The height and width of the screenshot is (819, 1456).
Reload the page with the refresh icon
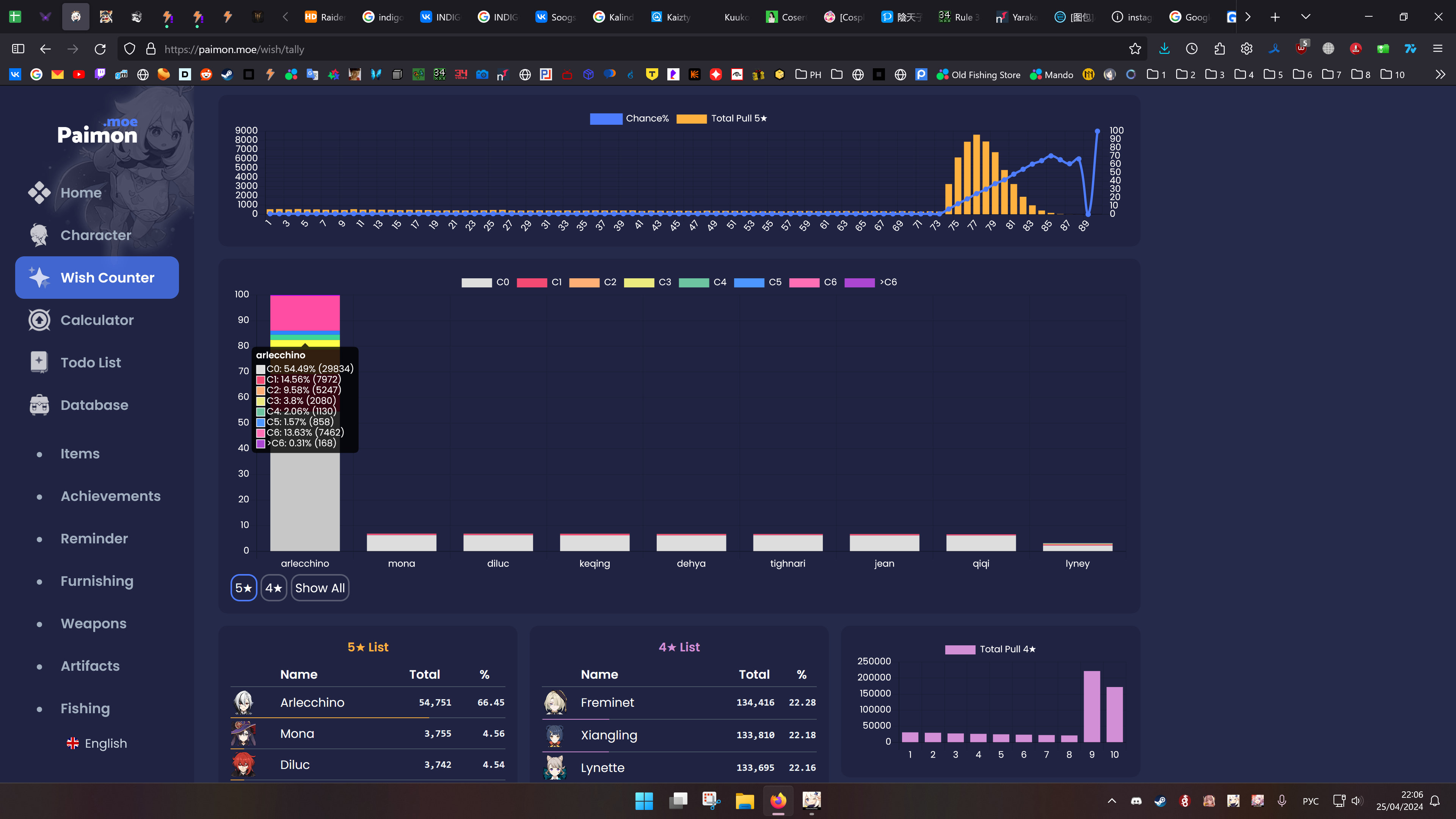point(100,49)
